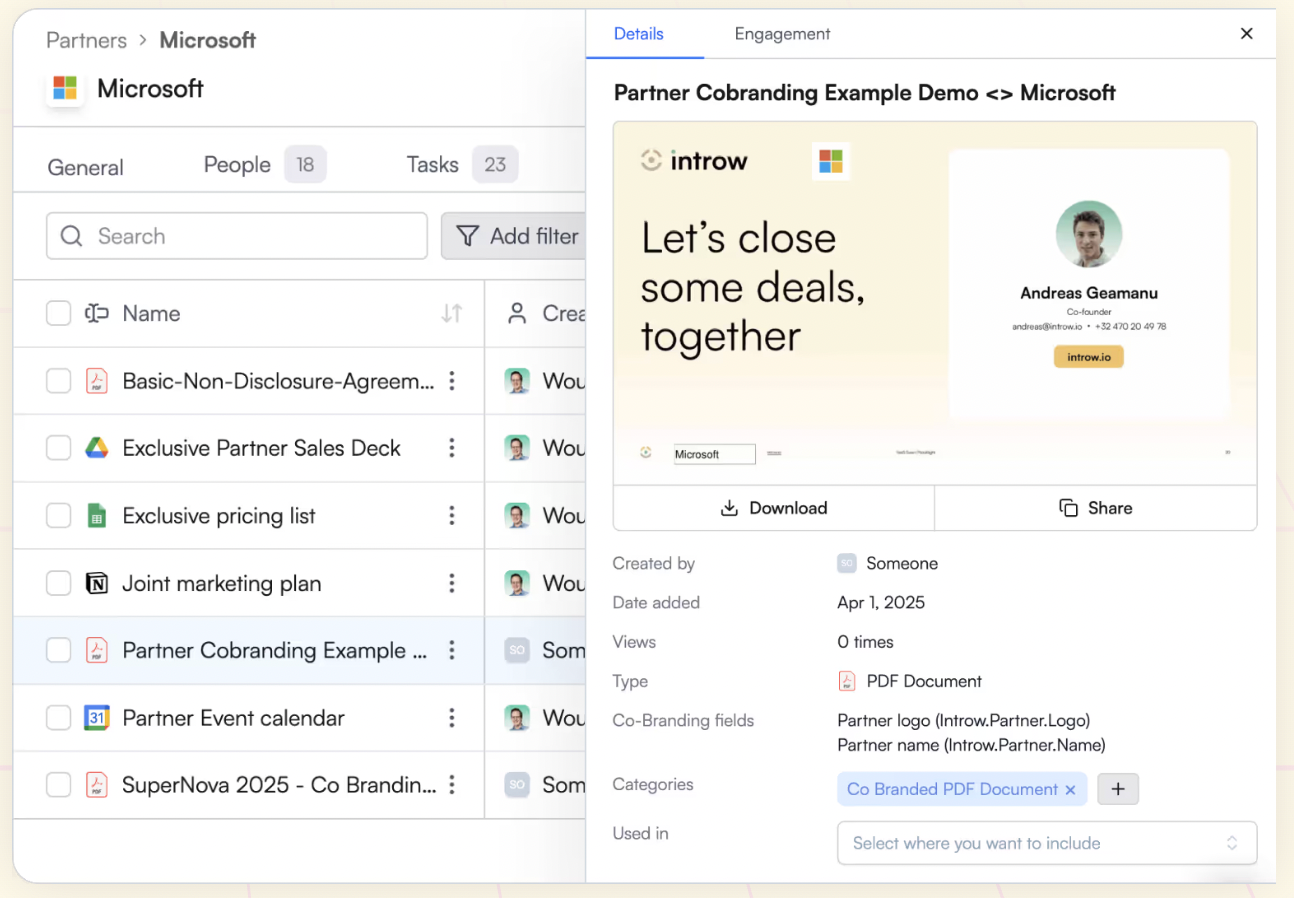Click the 'Partner logo (Introw.Partner.Logo)' field text
The image size is (1294, 898).
pos(964,721)
